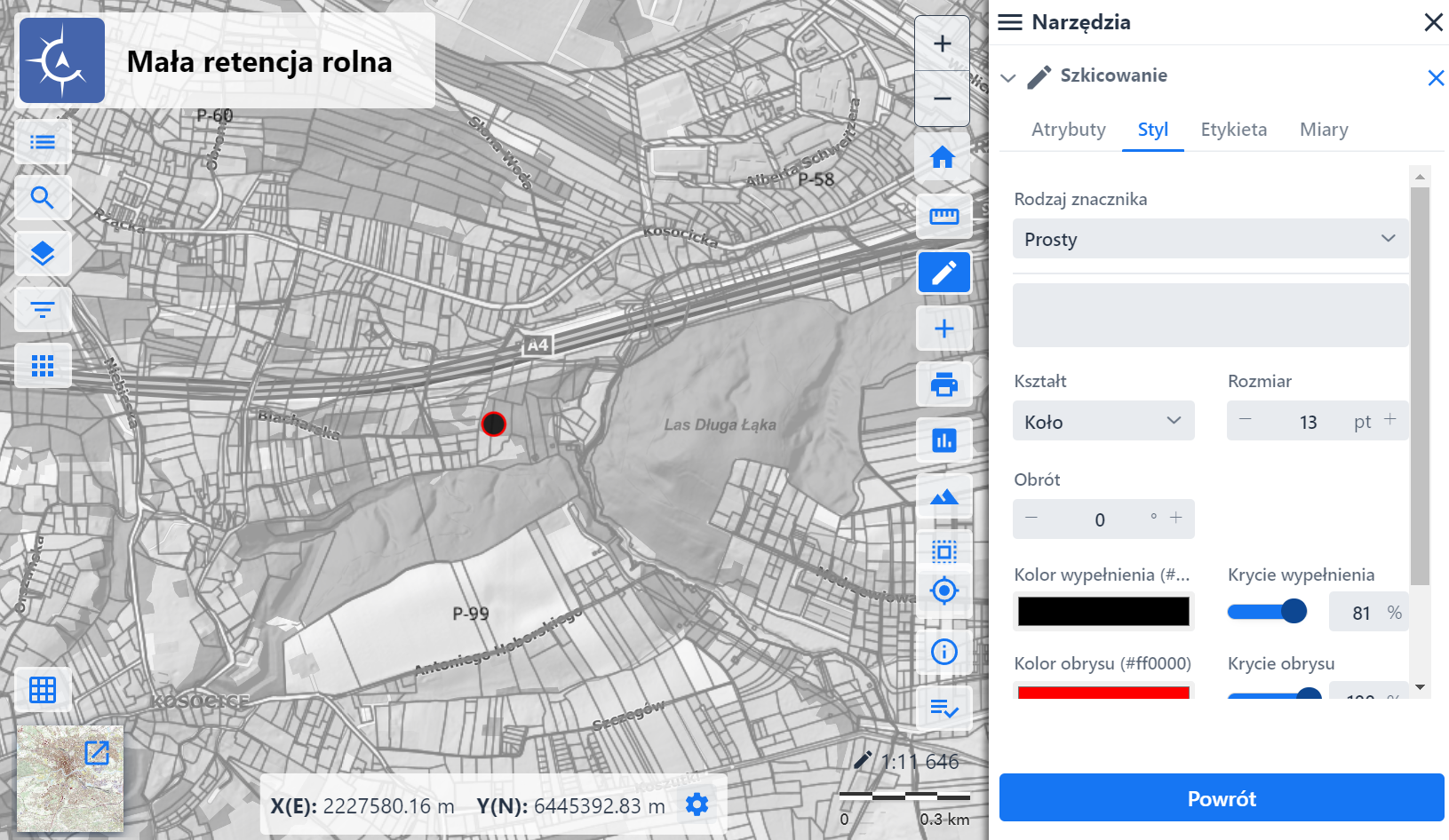Image resolution: width=1449 pixels, height=840 pixels.
Task: Click the home extent button
Action: 943,158
